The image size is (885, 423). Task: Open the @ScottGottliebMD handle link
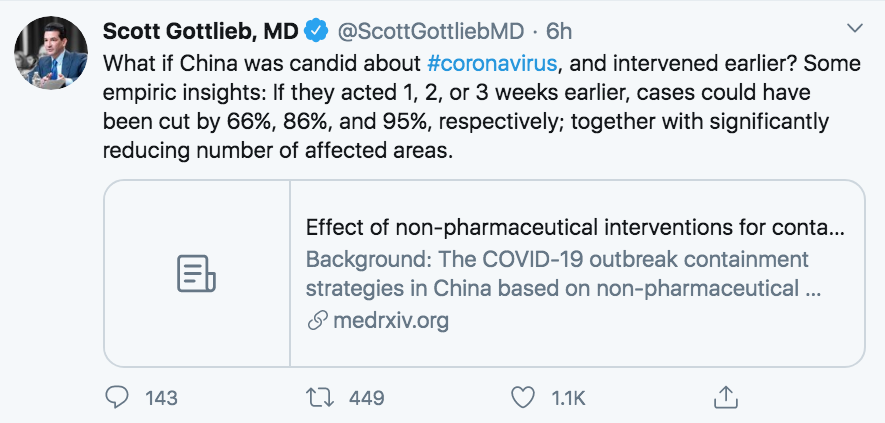431,32
